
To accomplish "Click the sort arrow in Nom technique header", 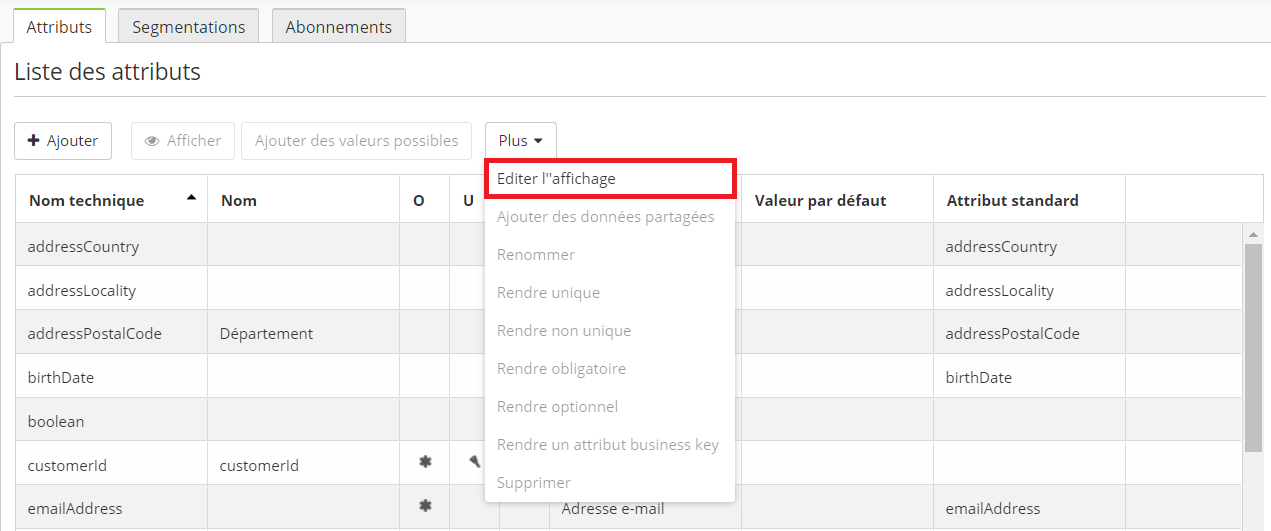I will [x=191, y=198].
